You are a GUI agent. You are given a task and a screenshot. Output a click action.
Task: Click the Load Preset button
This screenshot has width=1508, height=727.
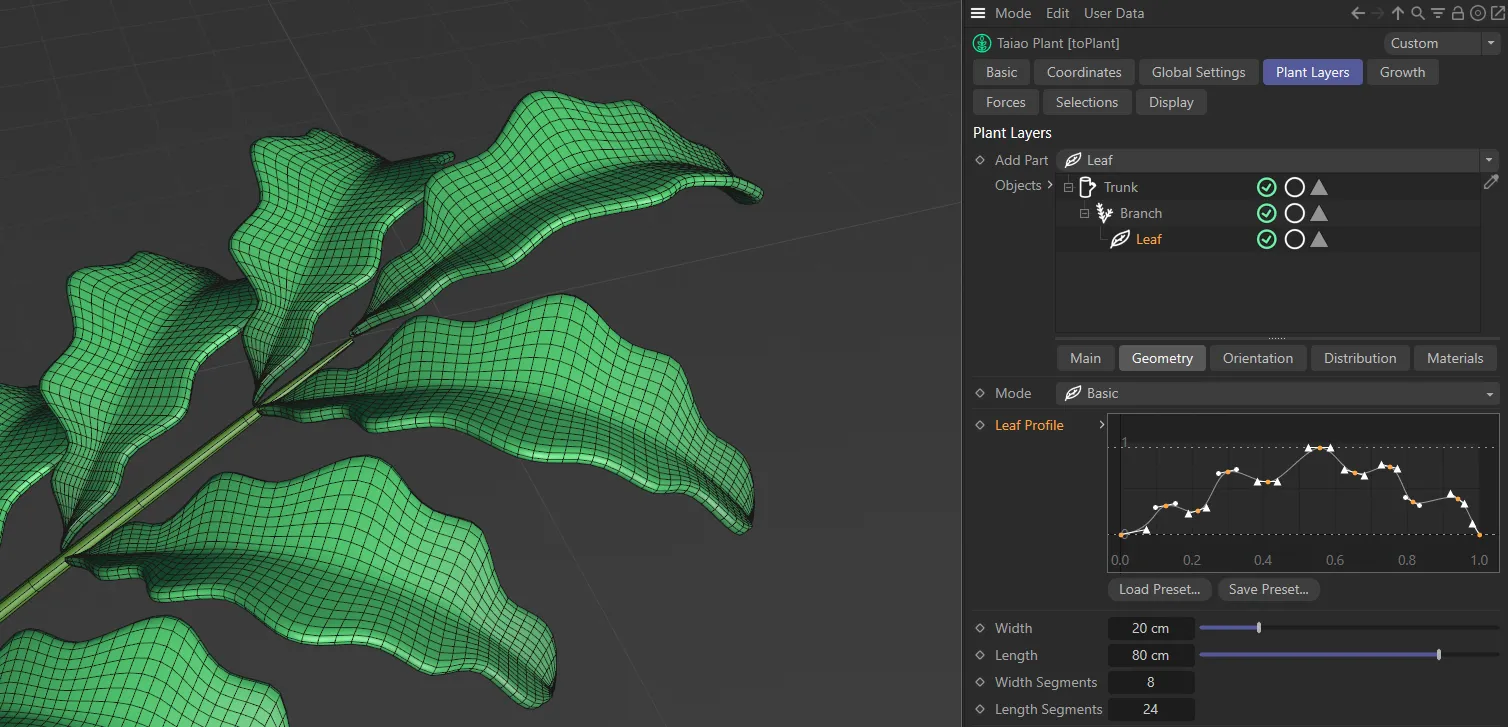(x=1159, y=589)
